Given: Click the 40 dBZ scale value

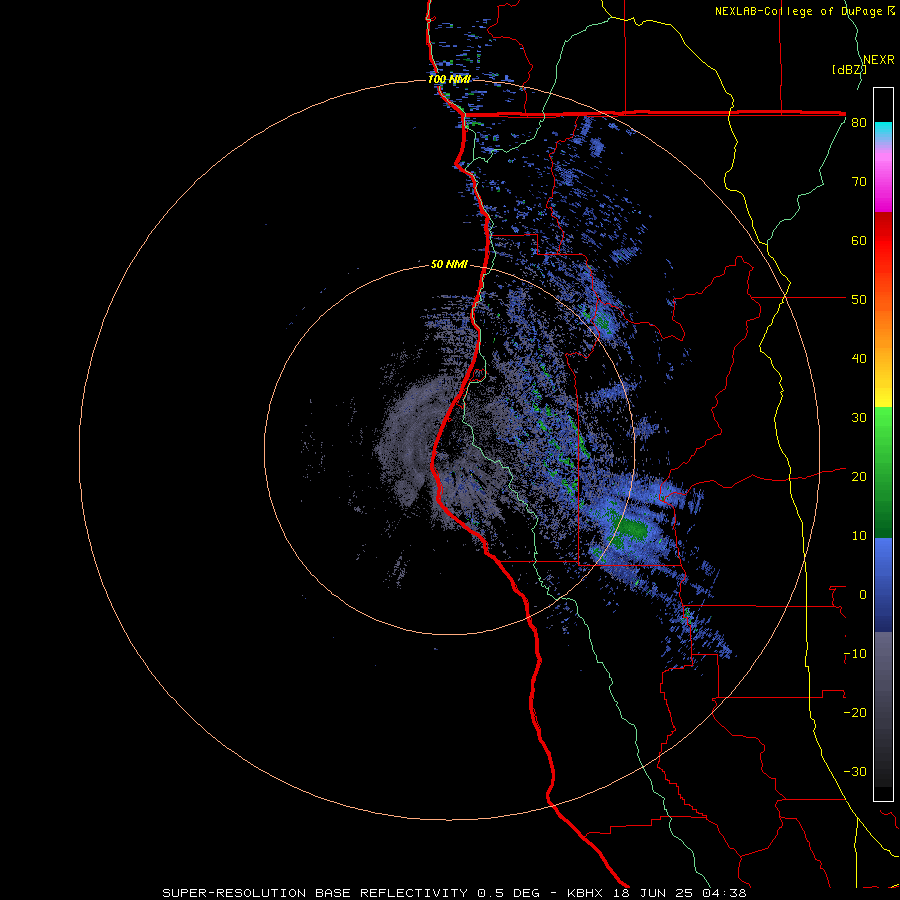Looking at the screenshot, I should tap(859, 359).
